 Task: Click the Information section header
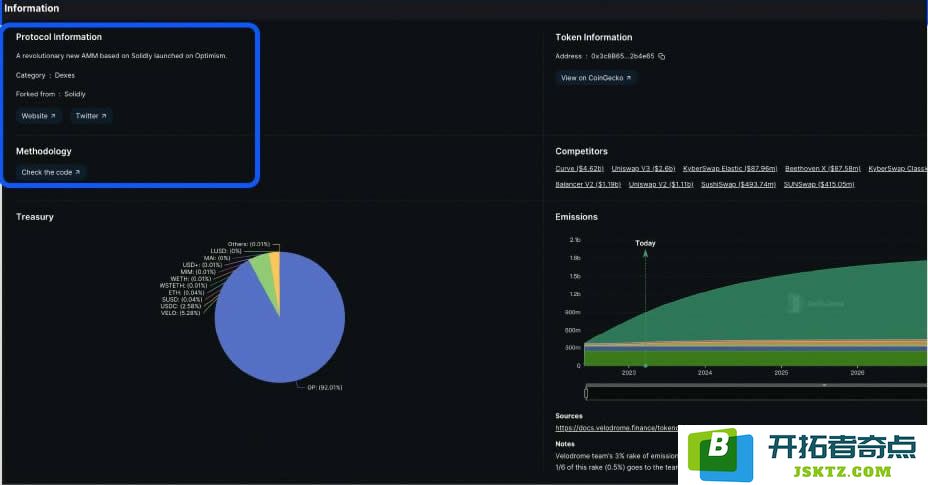click(31, 8)
